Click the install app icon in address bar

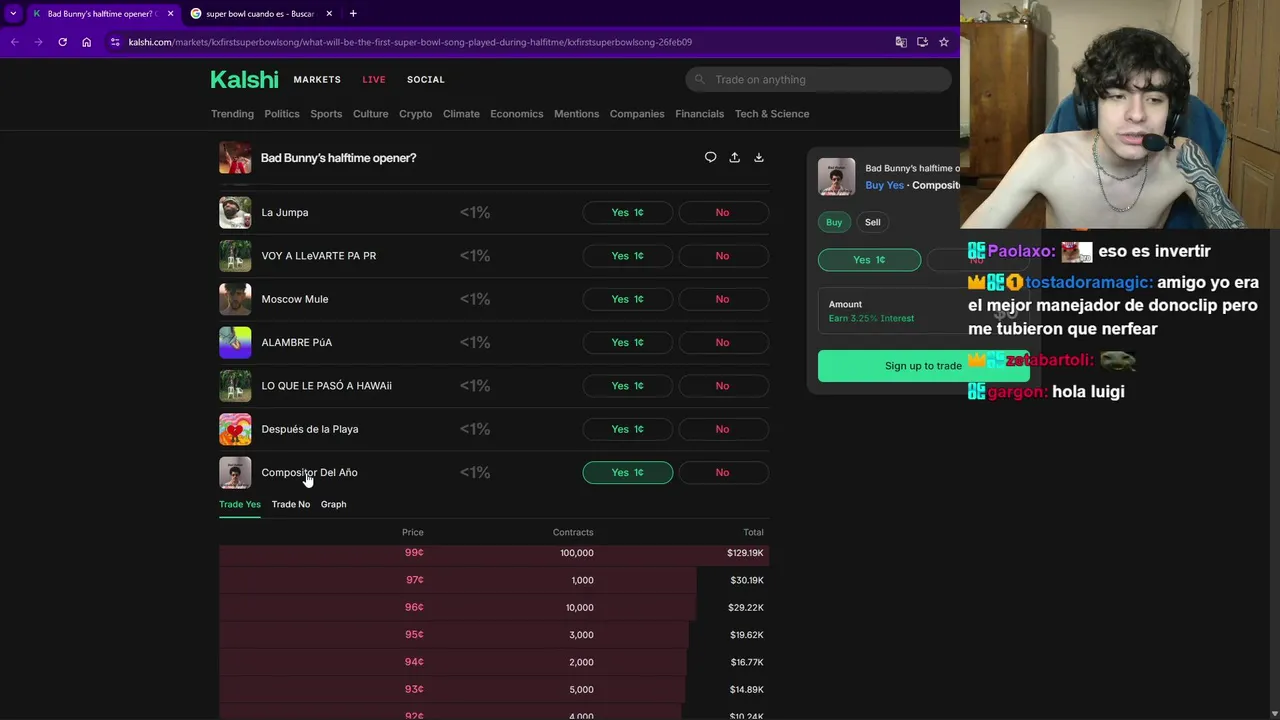922,42
